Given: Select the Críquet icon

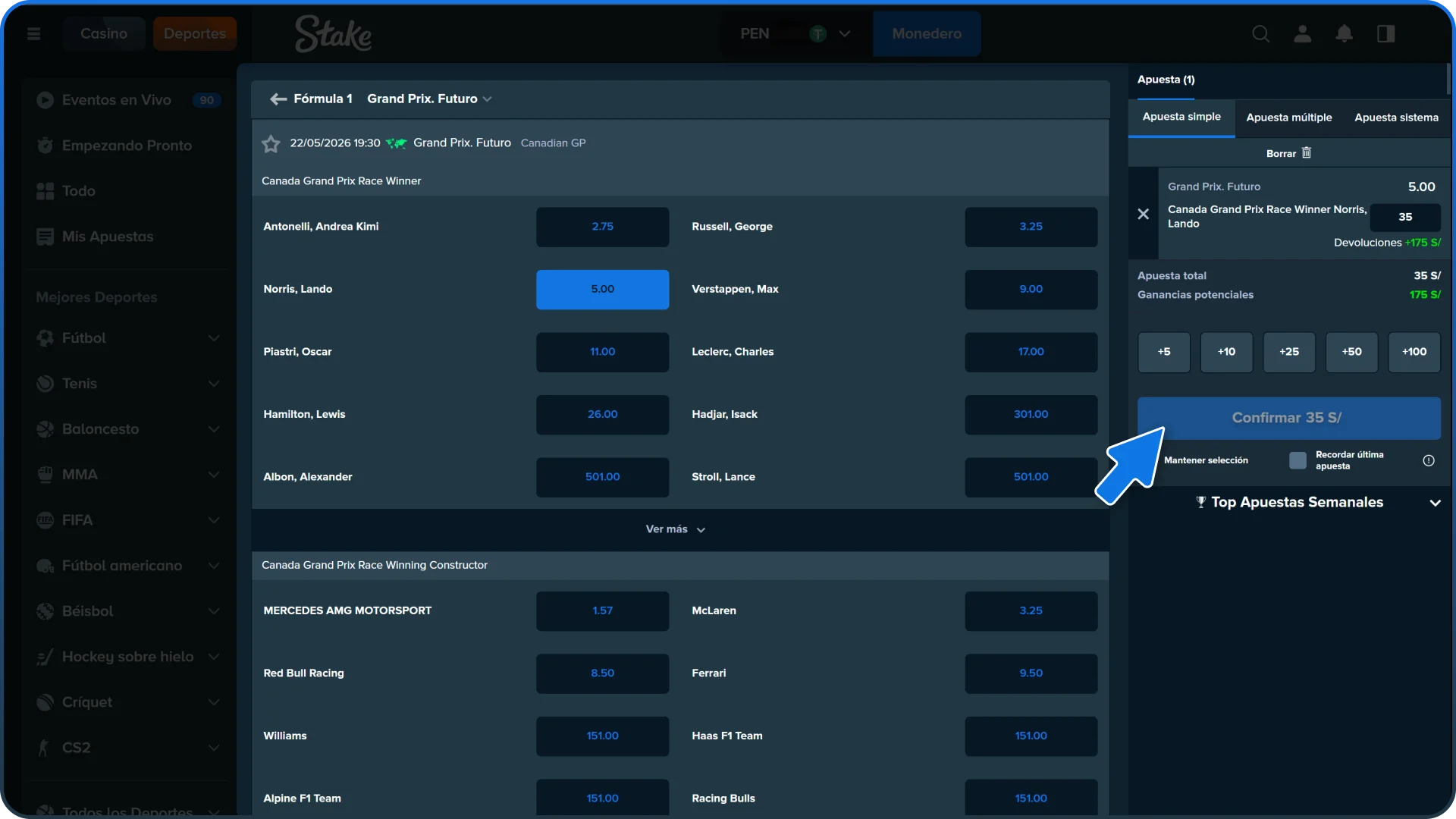Looking at the screenshot, I should click(x=45, y=702).
